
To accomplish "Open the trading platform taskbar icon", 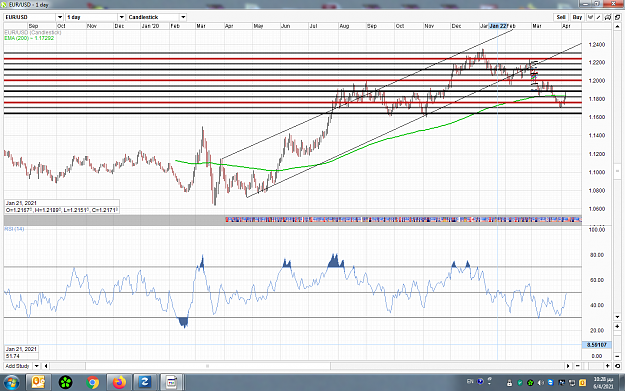I will pos(172,383).
